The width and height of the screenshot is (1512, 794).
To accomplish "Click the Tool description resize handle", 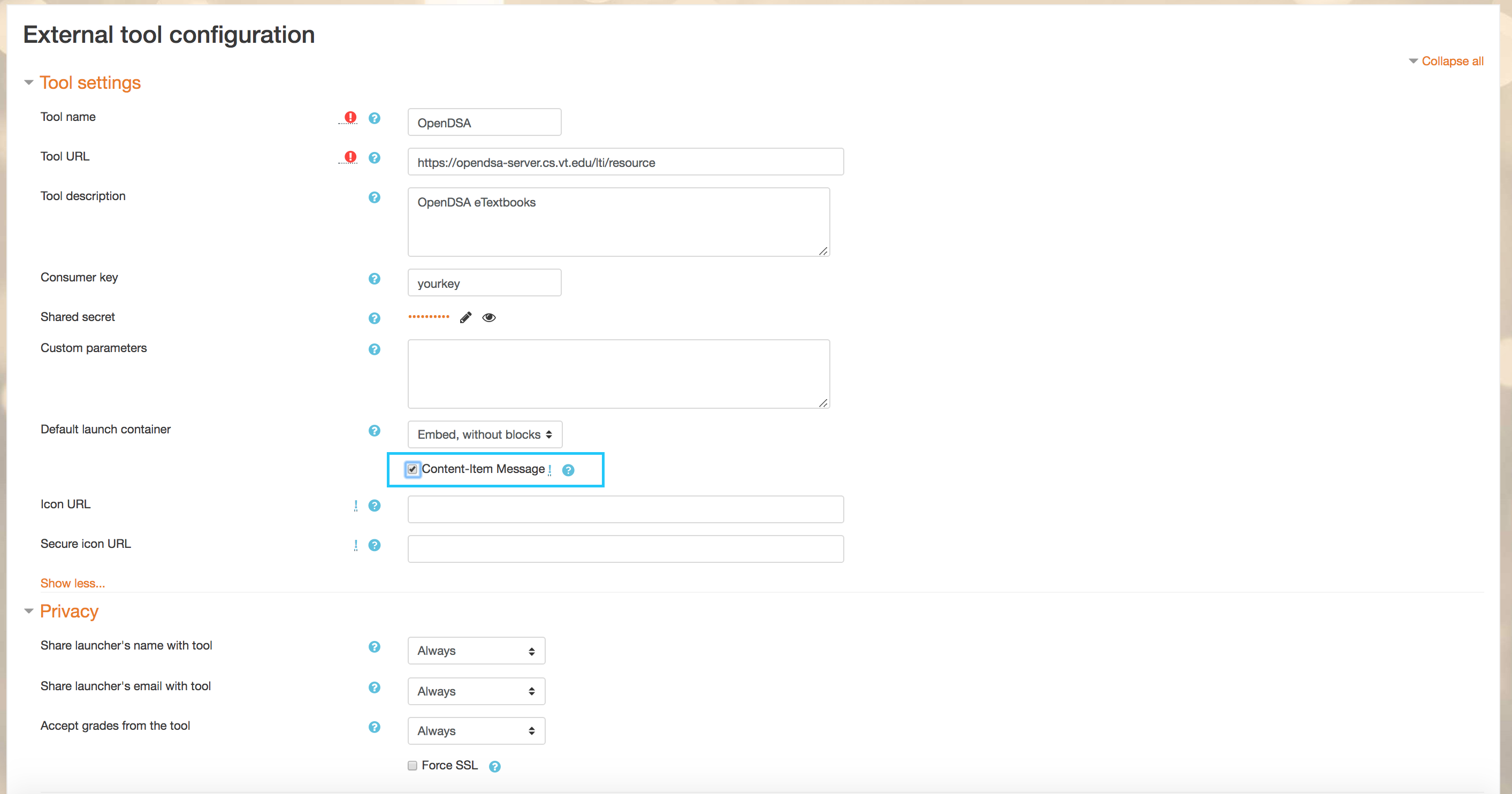I will (x=823, y=250).
